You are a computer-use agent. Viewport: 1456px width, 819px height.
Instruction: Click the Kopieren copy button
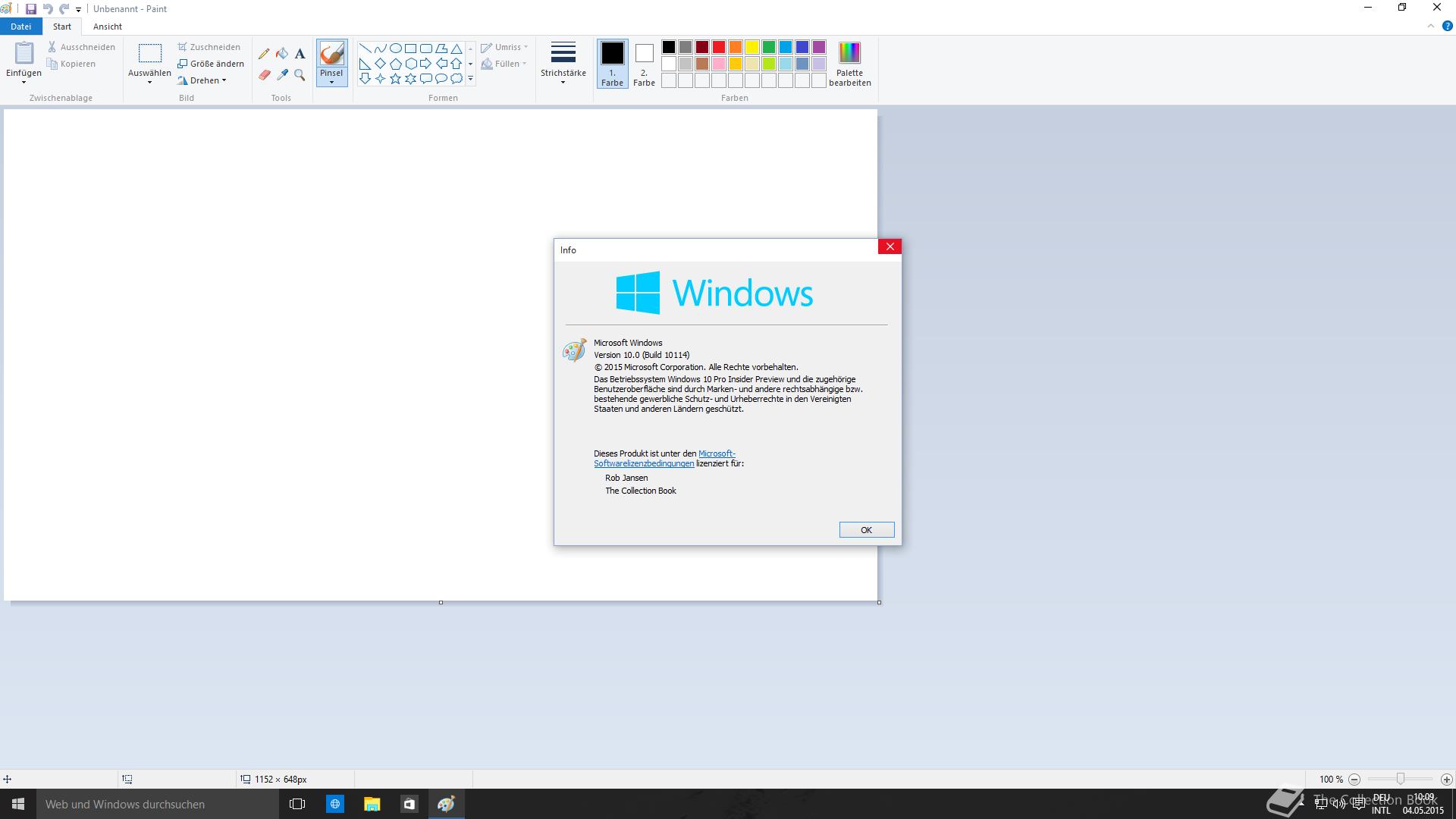tap(71, 64)
